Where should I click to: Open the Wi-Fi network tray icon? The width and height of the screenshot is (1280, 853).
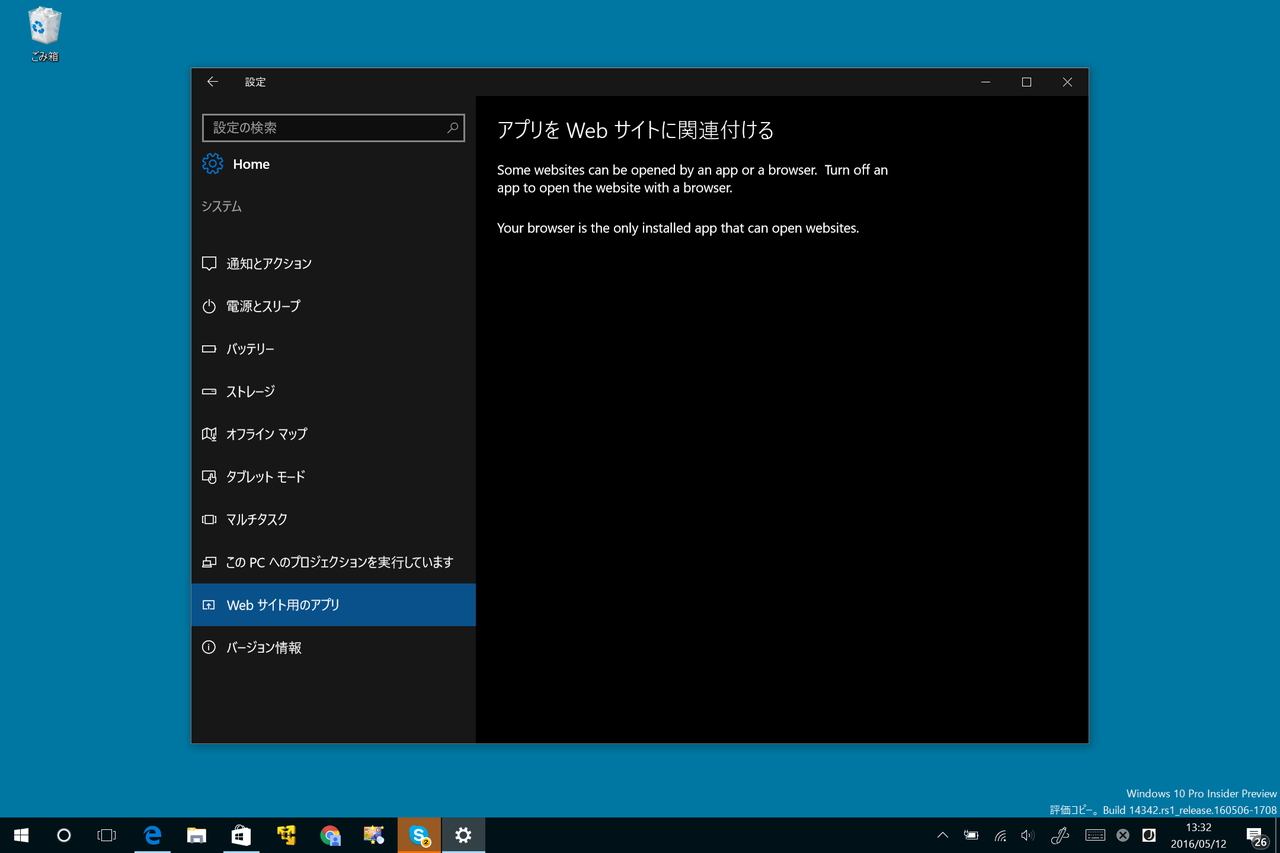tap(1000, 835)
